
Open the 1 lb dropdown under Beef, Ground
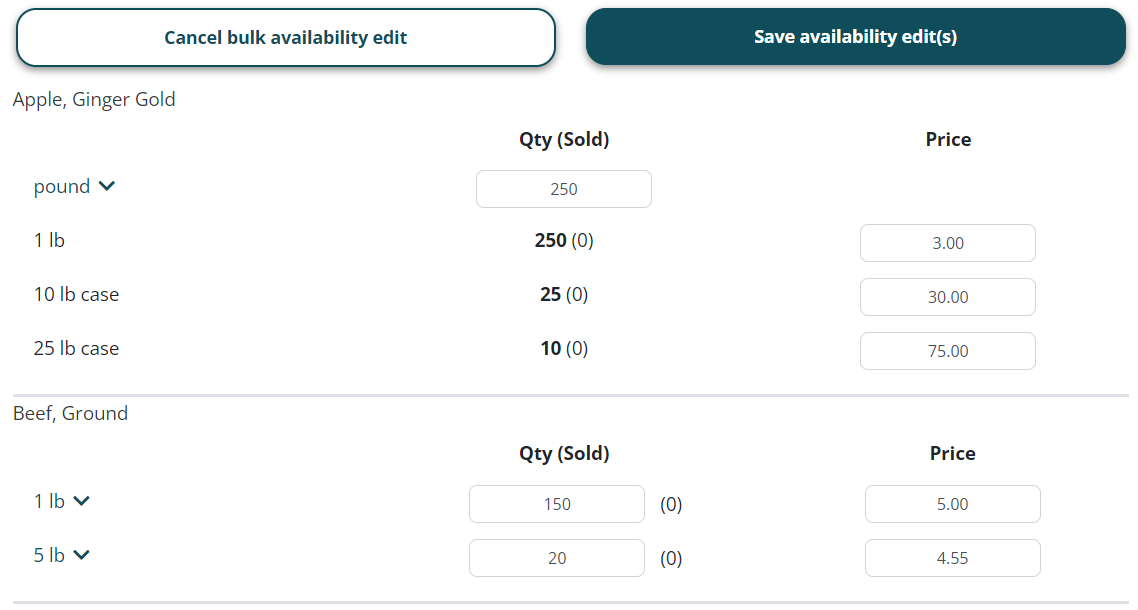click(82, 501)
